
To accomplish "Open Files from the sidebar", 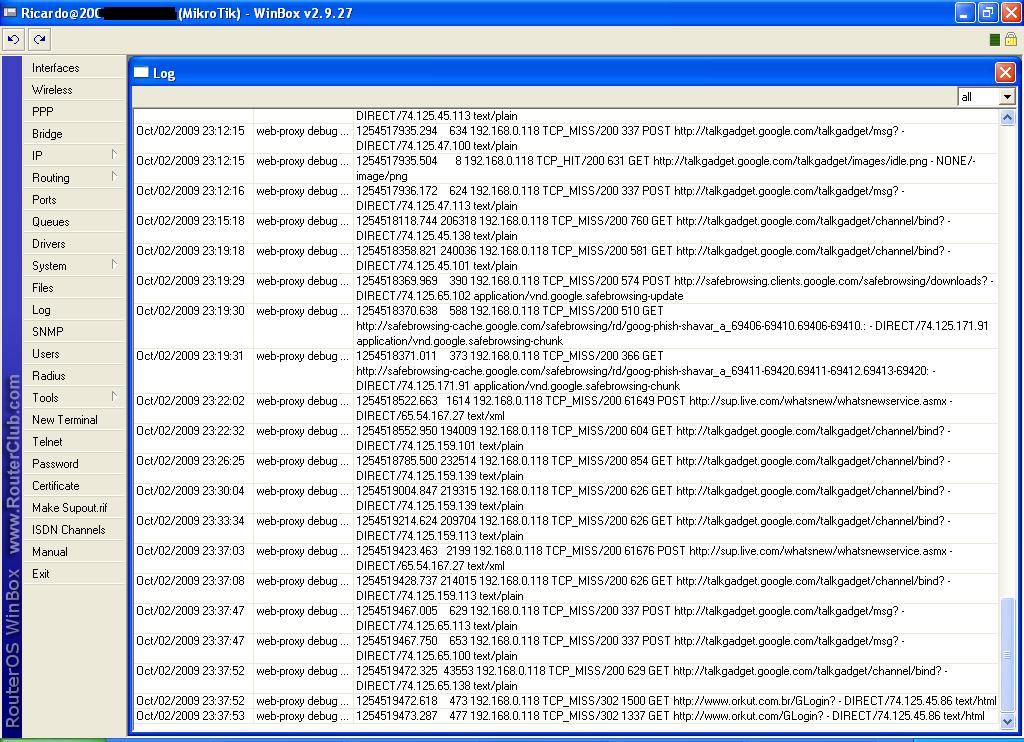I will 74,288.
